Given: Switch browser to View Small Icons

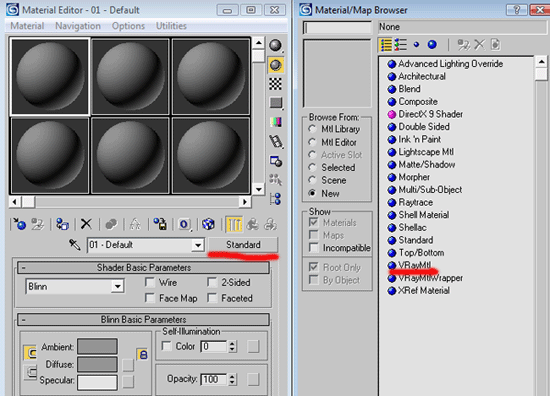Looking at the screenshot, I should 416,45.
